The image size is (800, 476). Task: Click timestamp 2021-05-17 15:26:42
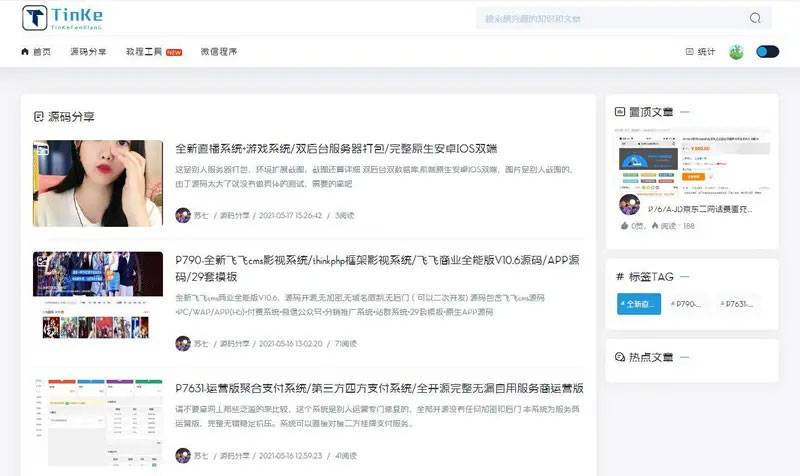click(x=290, y=215)
